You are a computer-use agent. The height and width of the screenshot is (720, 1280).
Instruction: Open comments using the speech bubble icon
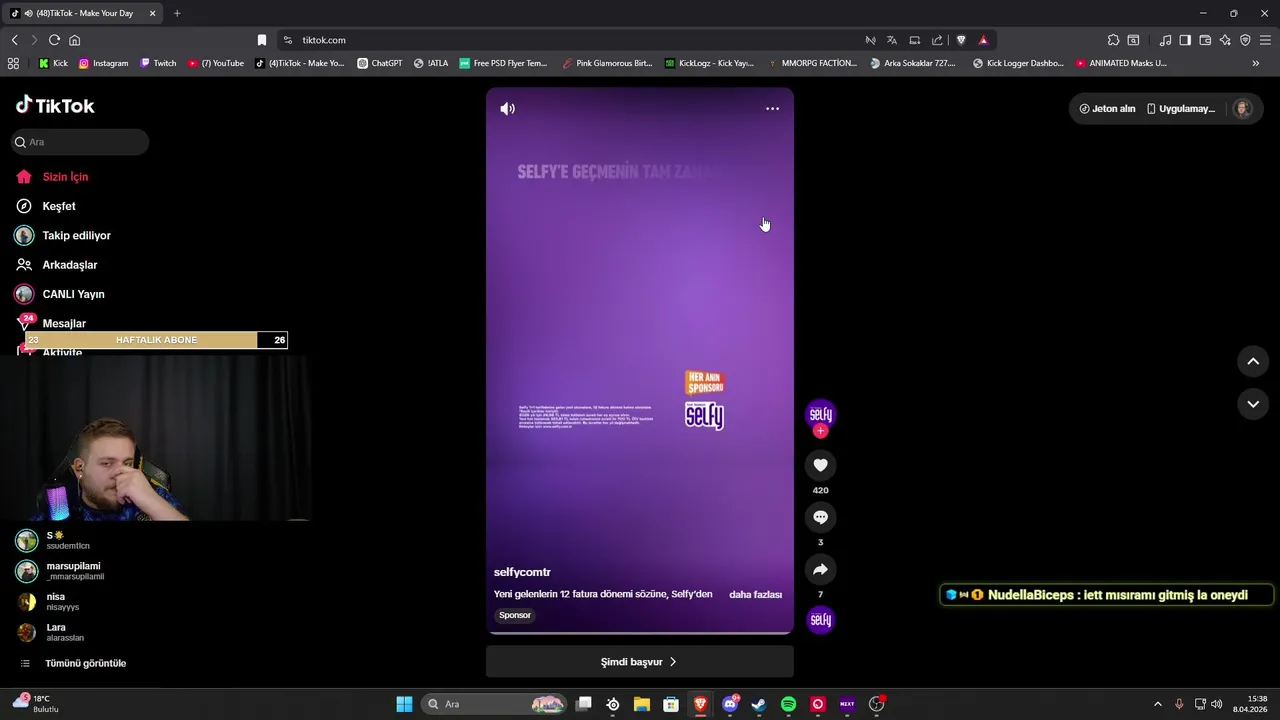coord(820,517)
